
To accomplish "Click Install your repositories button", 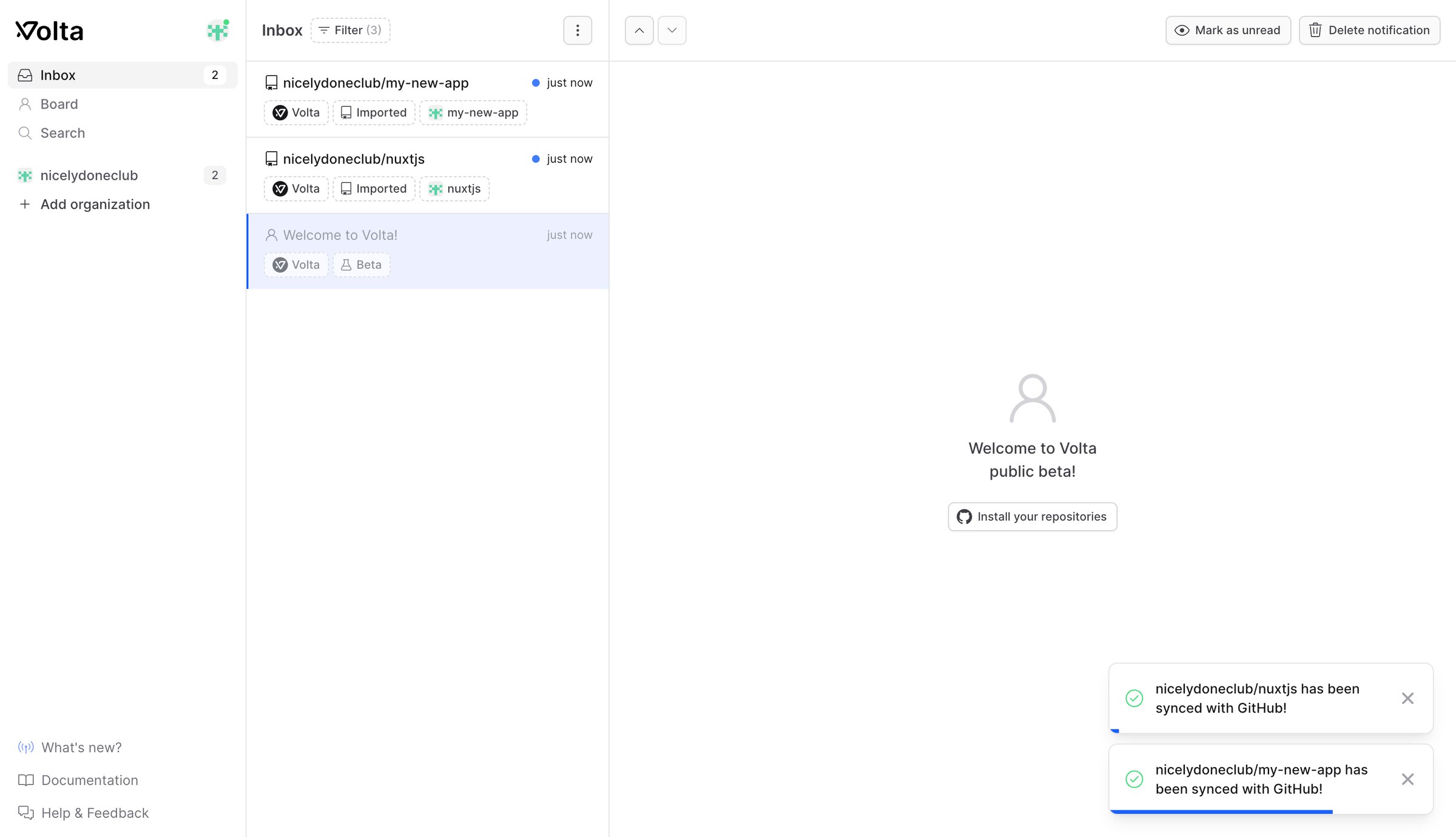I will coord(1032,517).
